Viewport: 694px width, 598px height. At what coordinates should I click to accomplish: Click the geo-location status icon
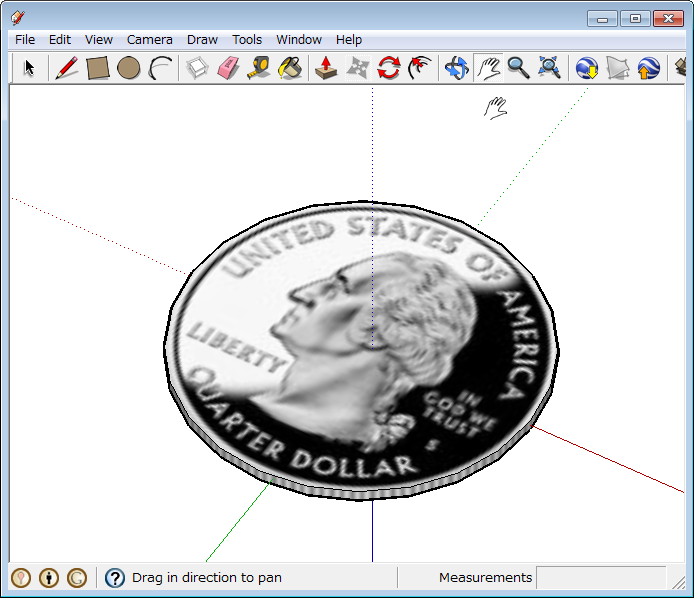pos(21,578)
